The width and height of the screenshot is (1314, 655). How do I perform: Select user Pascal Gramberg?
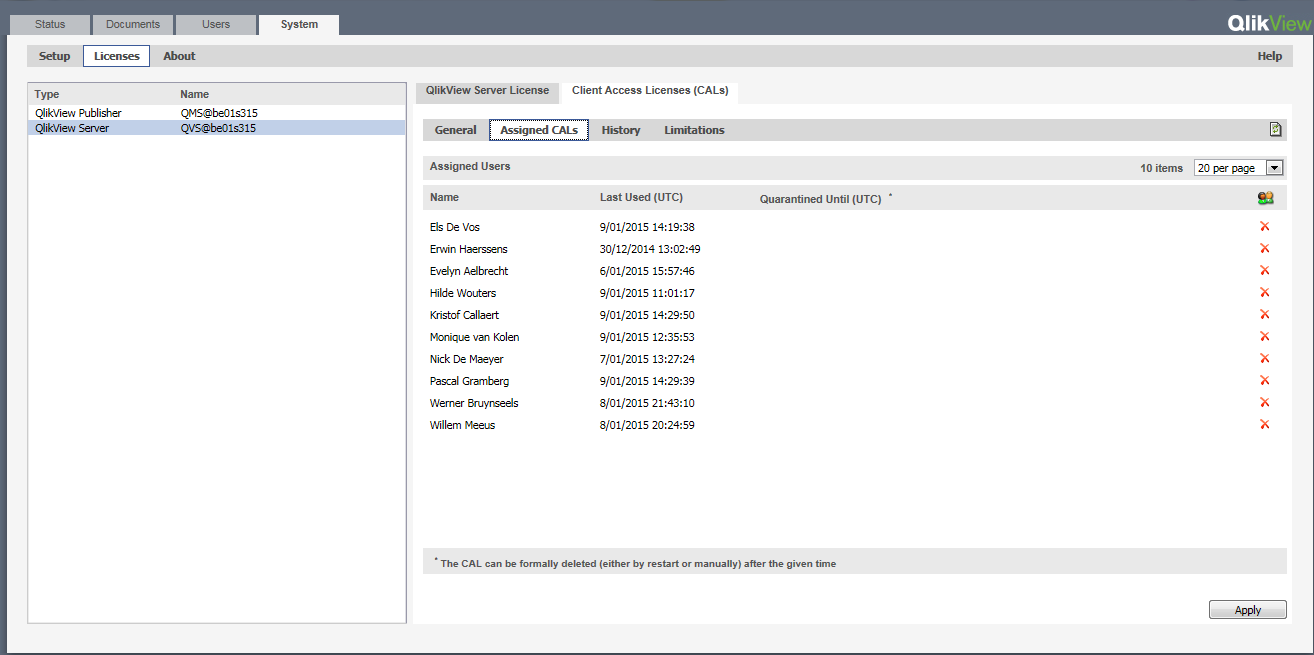(469, 381)
